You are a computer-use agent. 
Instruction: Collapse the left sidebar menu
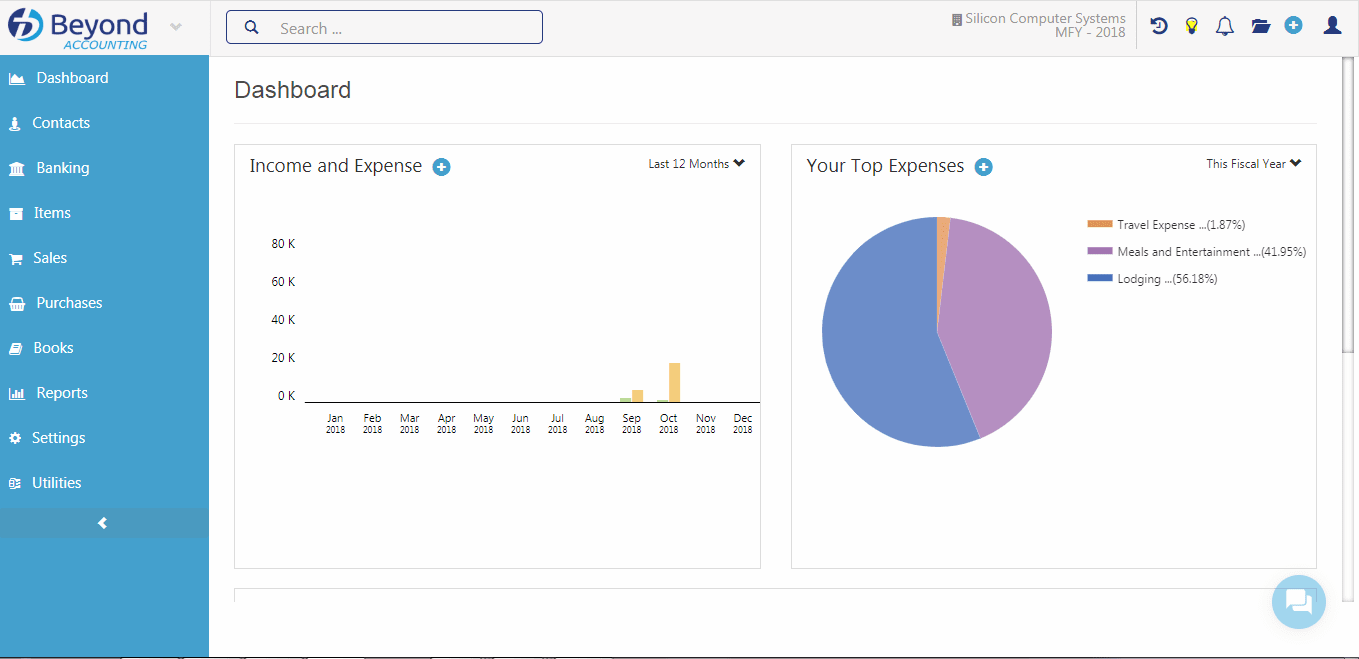(x=103, y=523)
